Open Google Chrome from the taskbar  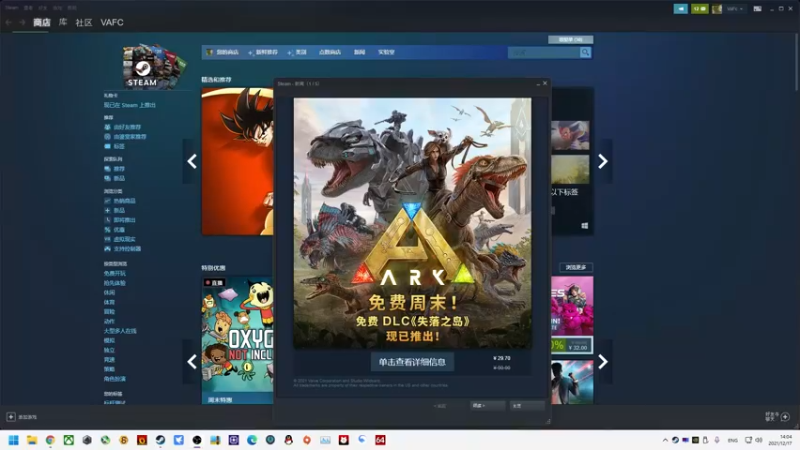click(50, 440)
